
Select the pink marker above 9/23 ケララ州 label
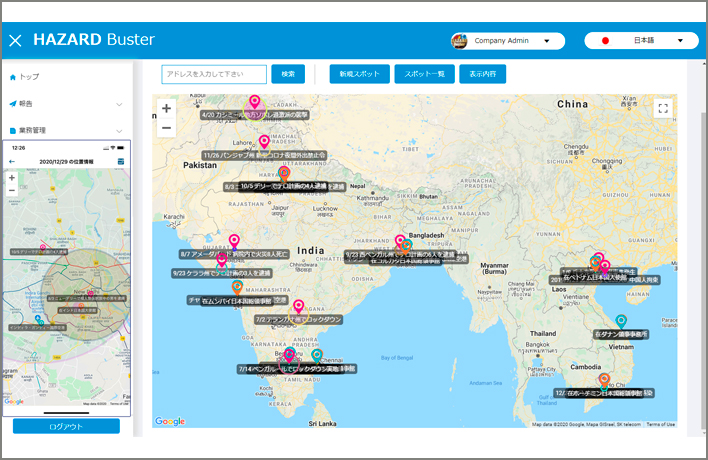pos(221,260)
